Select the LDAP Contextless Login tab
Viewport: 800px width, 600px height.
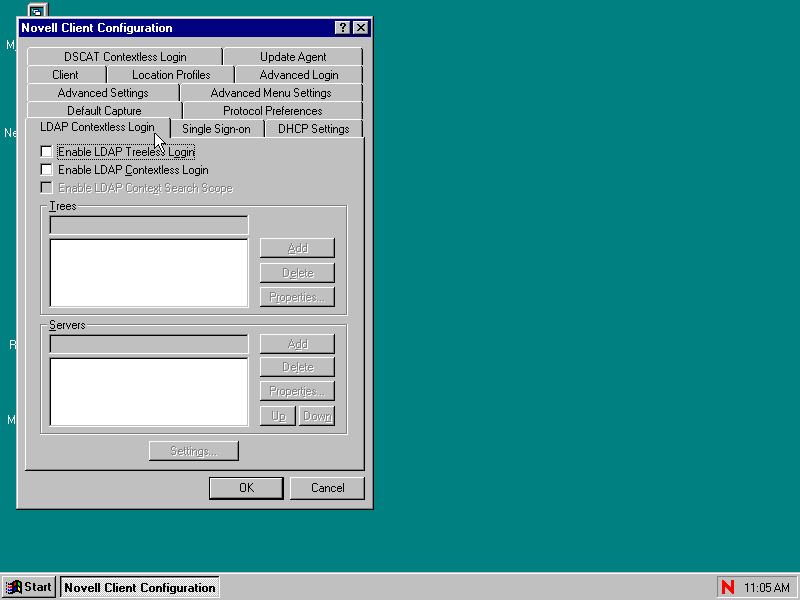(x=97, y=127)
